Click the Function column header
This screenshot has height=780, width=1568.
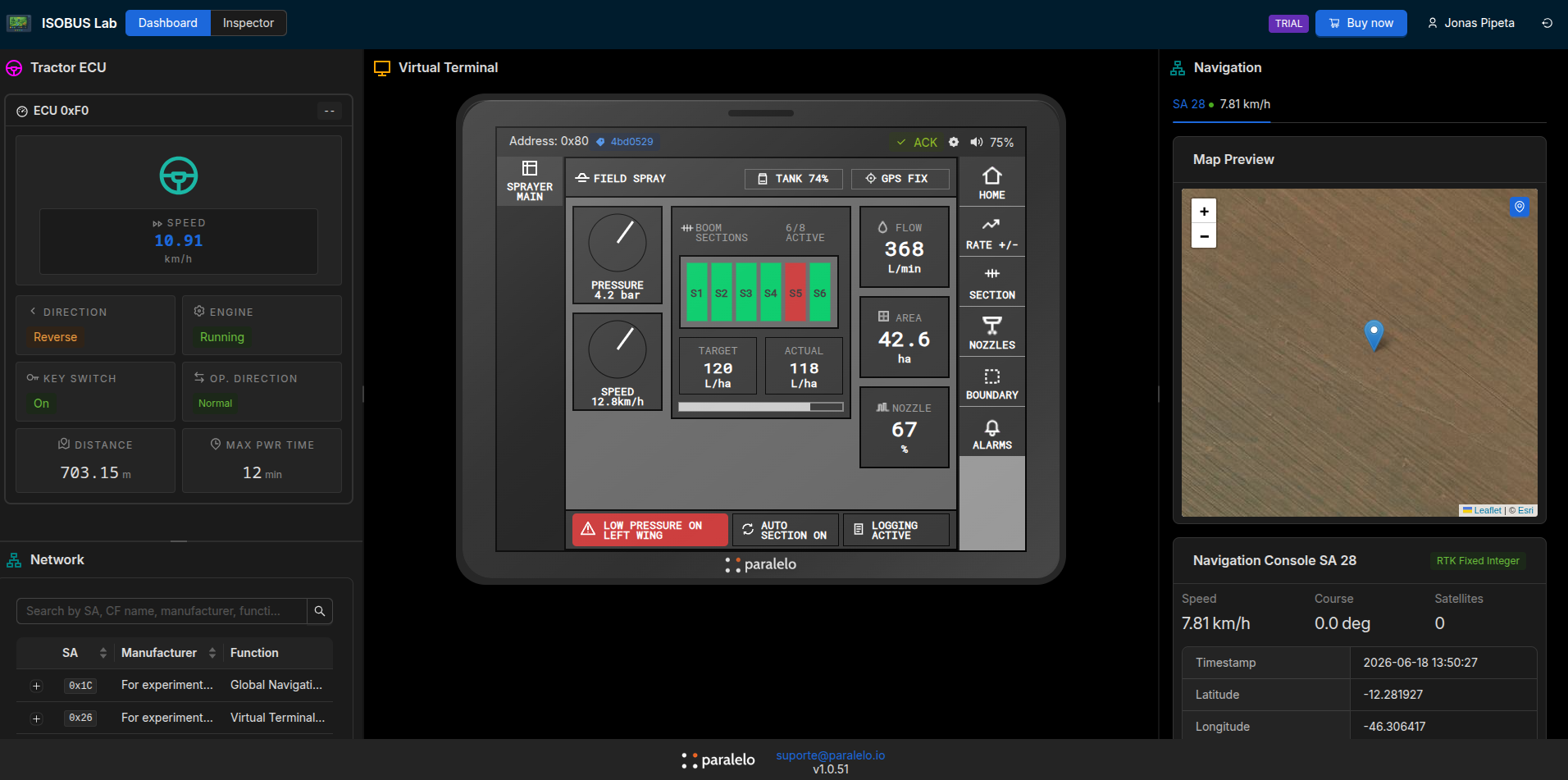pos(254,653)
